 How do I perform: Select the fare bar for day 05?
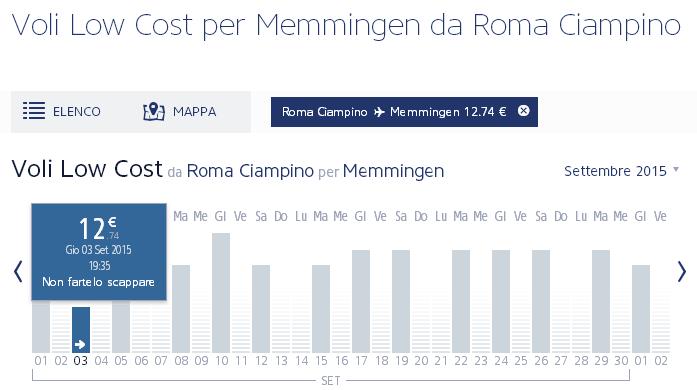pos(121,326)
